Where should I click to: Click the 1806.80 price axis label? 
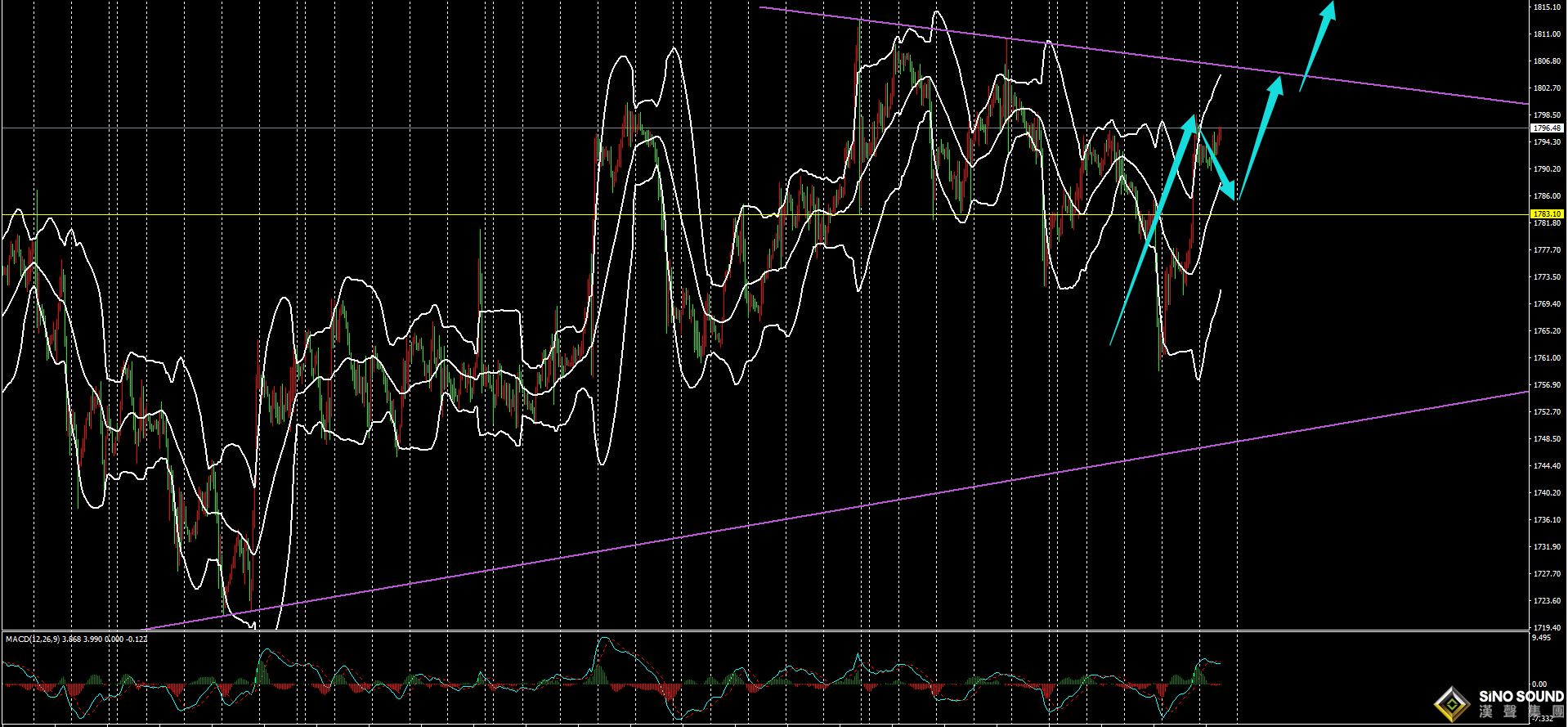pyautogui.click(x=1547, y=61)
